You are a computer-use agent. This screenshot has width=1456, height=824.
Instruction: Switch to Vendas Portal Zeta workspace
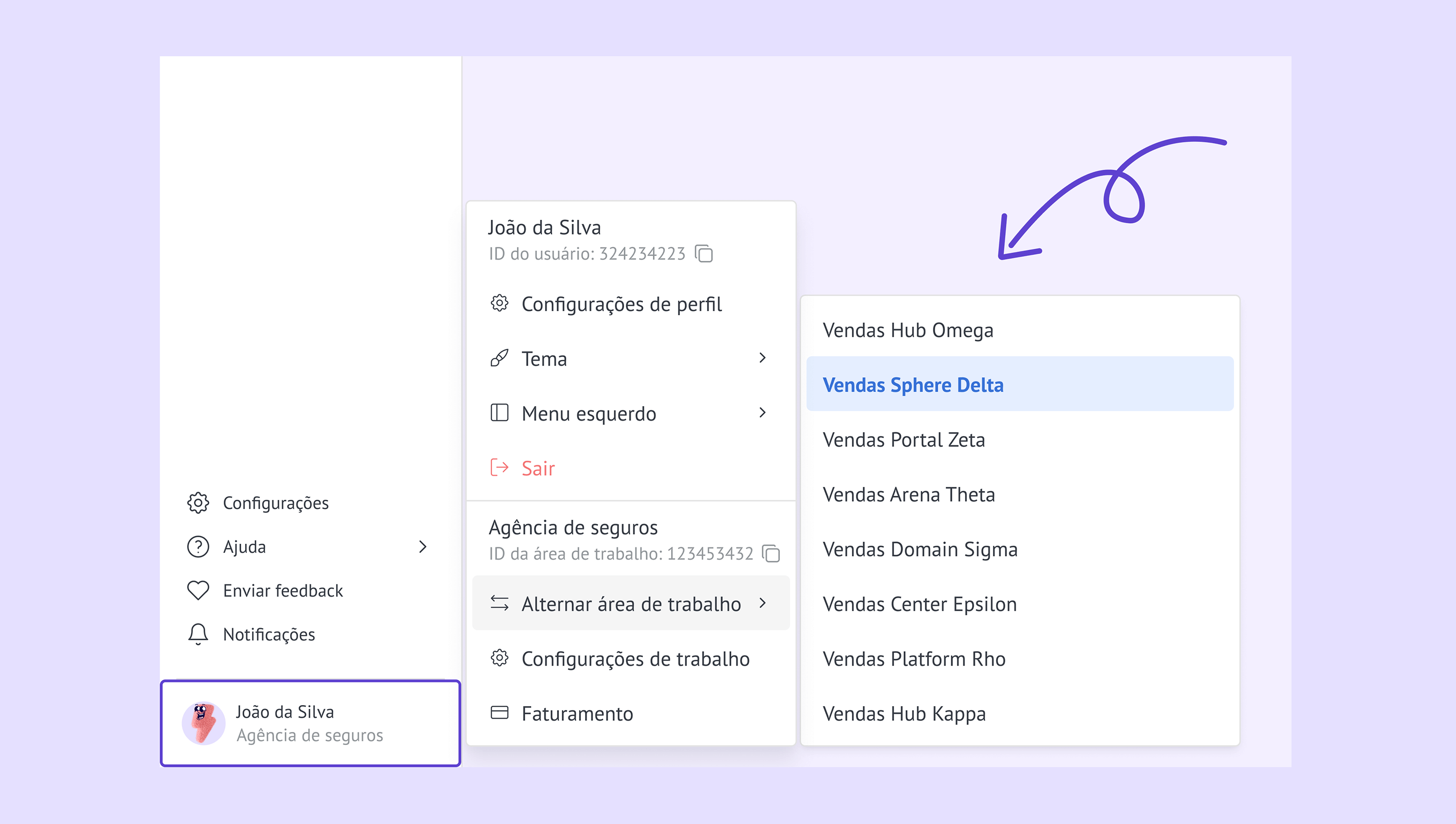(x=904, y=440)
